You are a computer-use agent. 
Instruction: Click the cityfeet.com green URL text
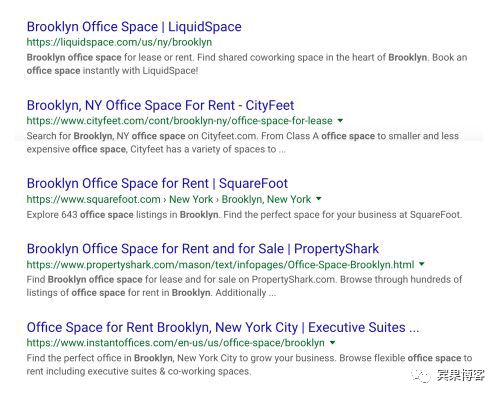point(179,120)
